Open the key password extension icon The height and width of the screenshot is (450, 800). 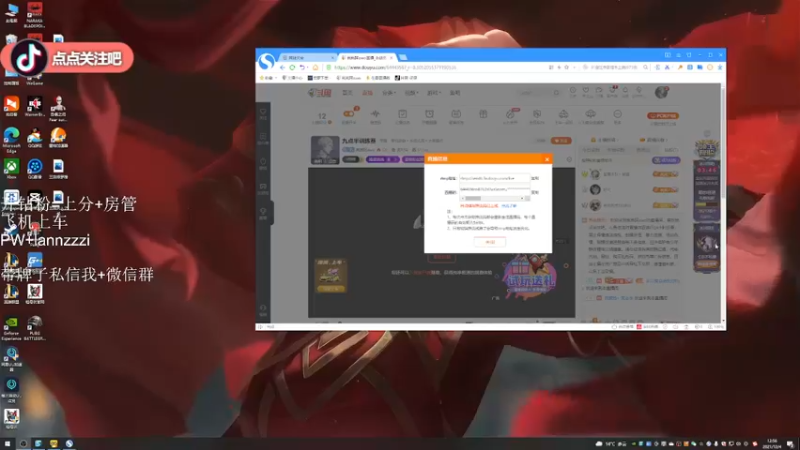[x=680, y=67]
